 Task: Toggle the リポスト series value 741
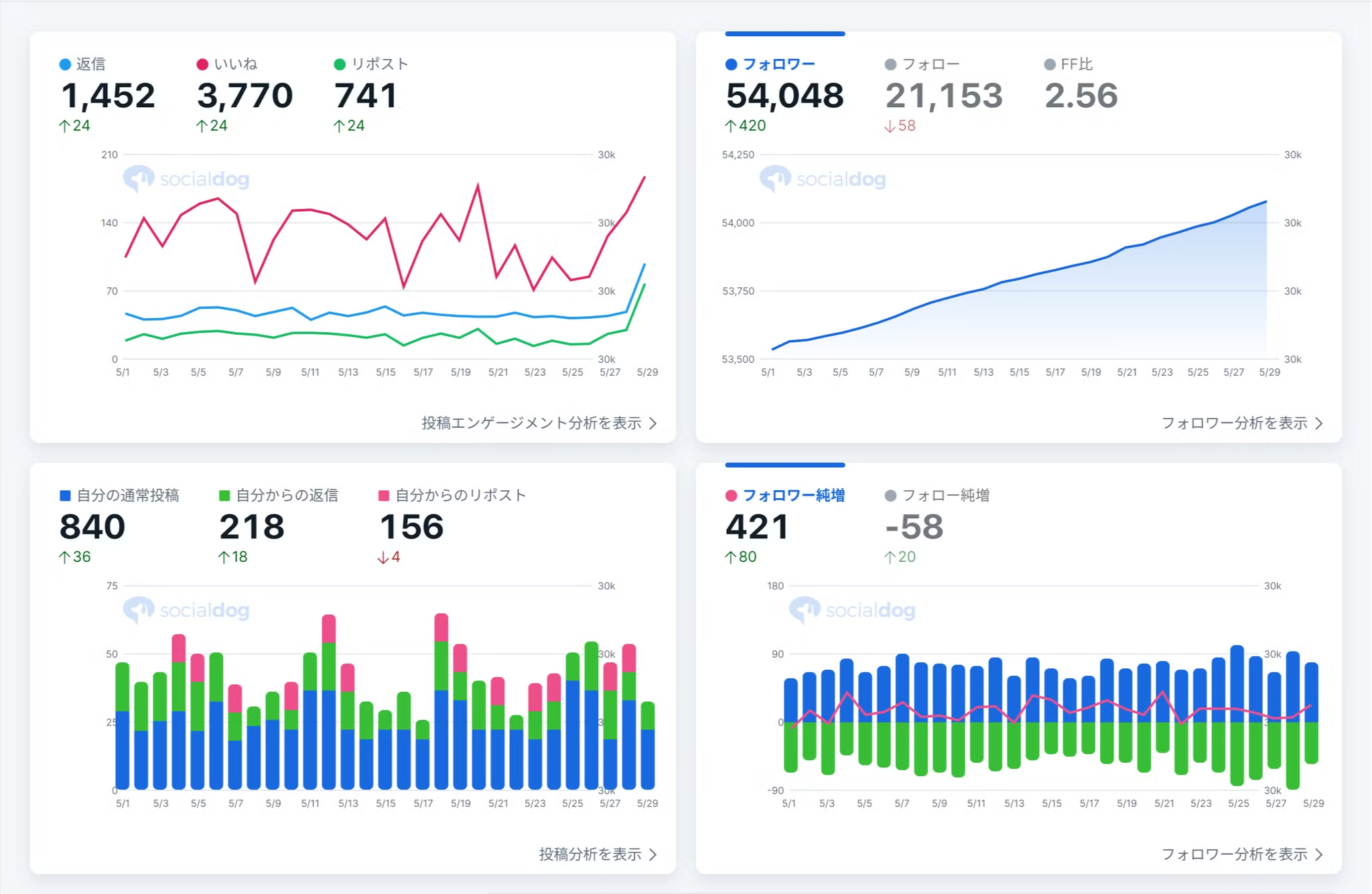[366, 96]
